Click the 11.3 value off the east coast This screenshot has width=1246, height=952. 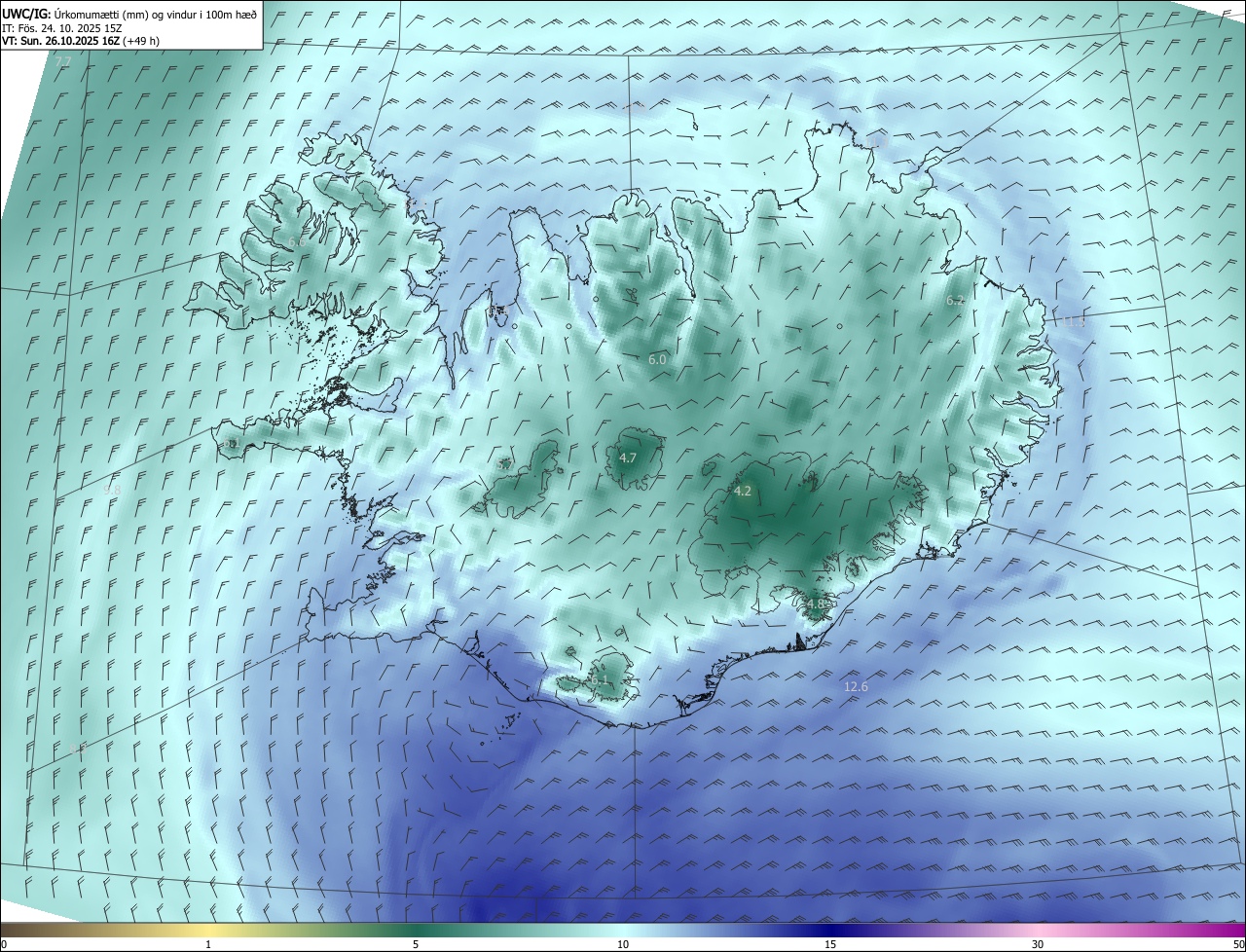click(x=1073, y=321)
